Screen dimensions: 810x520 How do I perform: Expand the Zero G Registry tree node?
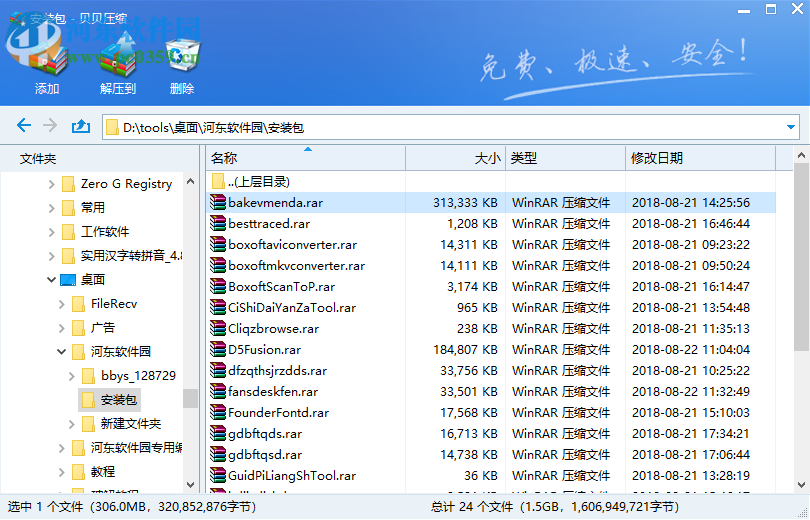[x=51, y=184]
